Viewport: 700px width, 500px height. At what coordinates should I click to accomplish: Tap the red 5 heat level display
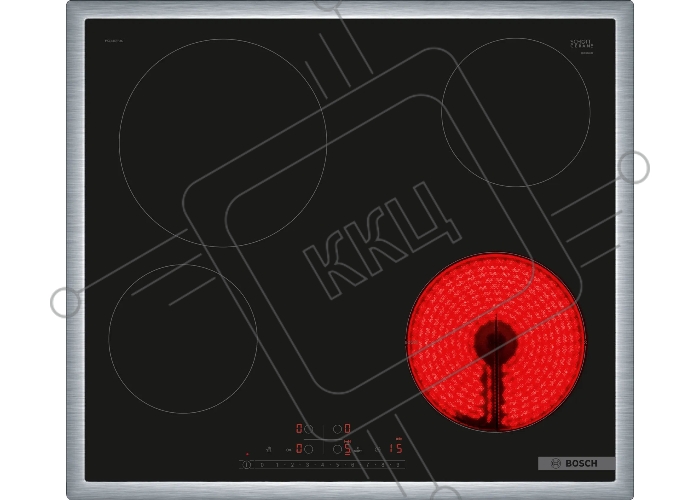tap(347, 448)
